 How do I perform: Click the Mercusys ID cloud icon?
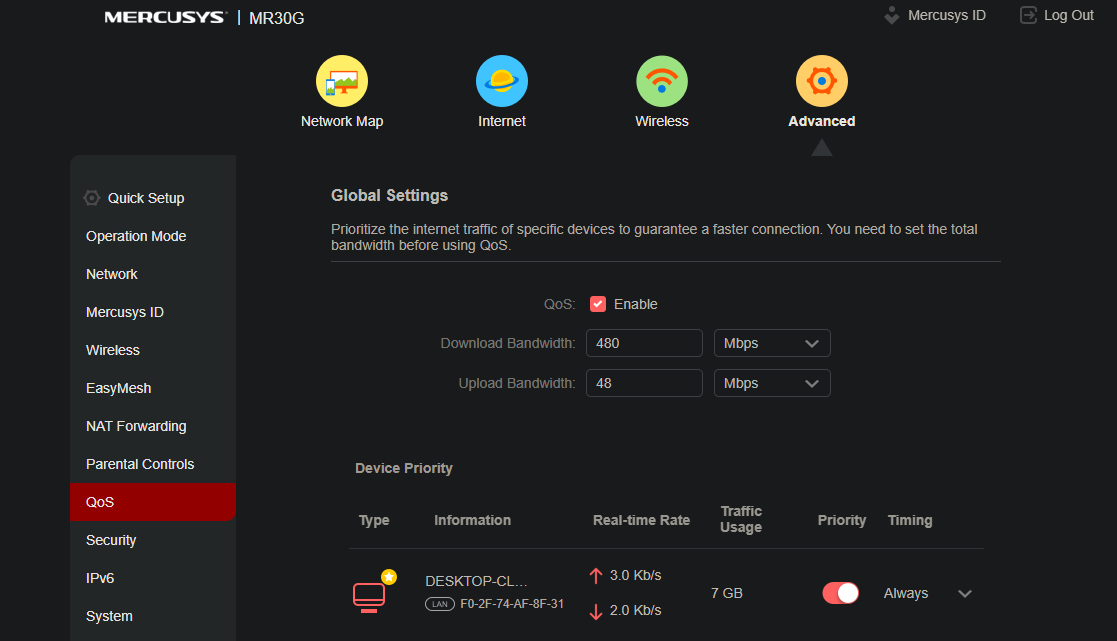892,15
